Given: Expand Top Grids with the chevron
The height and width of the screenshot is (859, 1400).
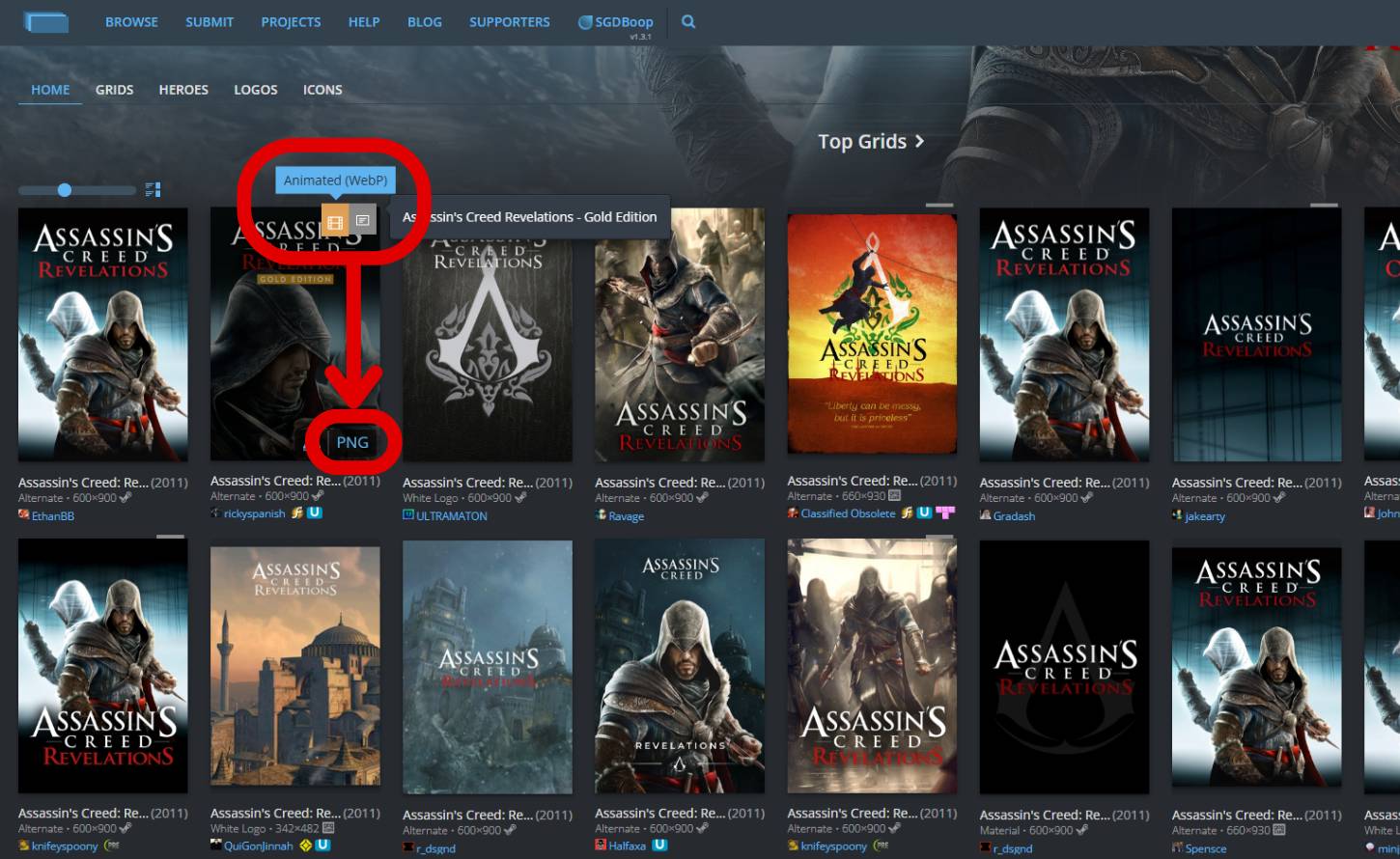Looking at the screenshot, I should tap(919, 142).
